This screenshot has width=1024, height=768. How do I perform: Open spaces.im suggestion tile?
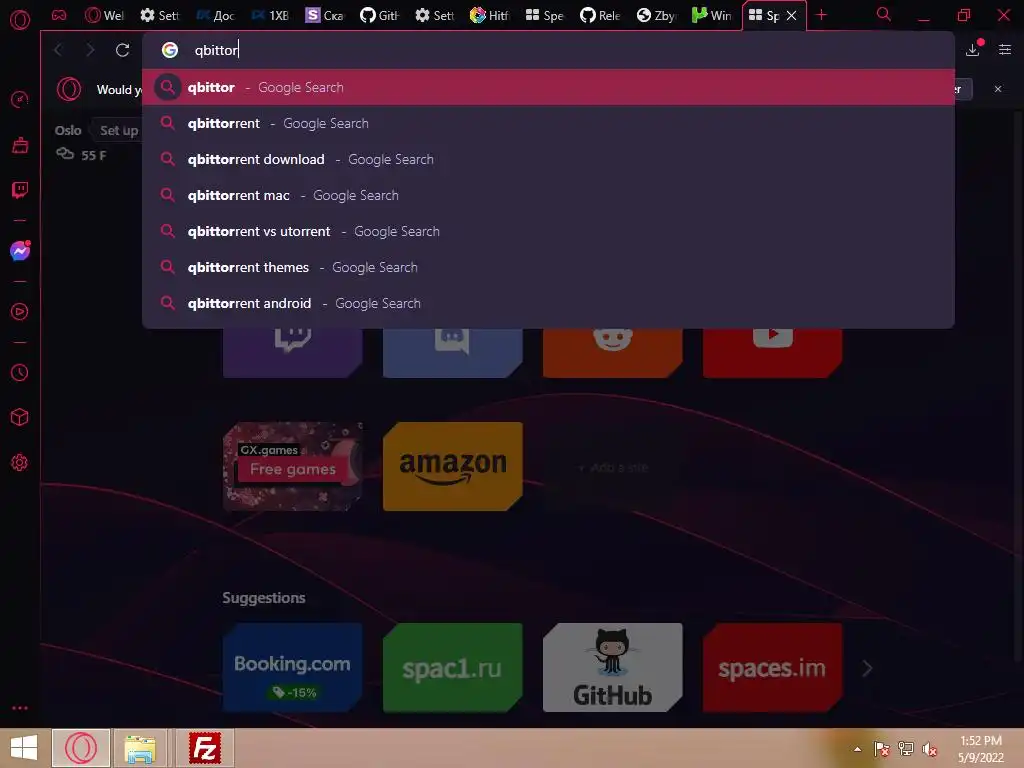point(773,667)
